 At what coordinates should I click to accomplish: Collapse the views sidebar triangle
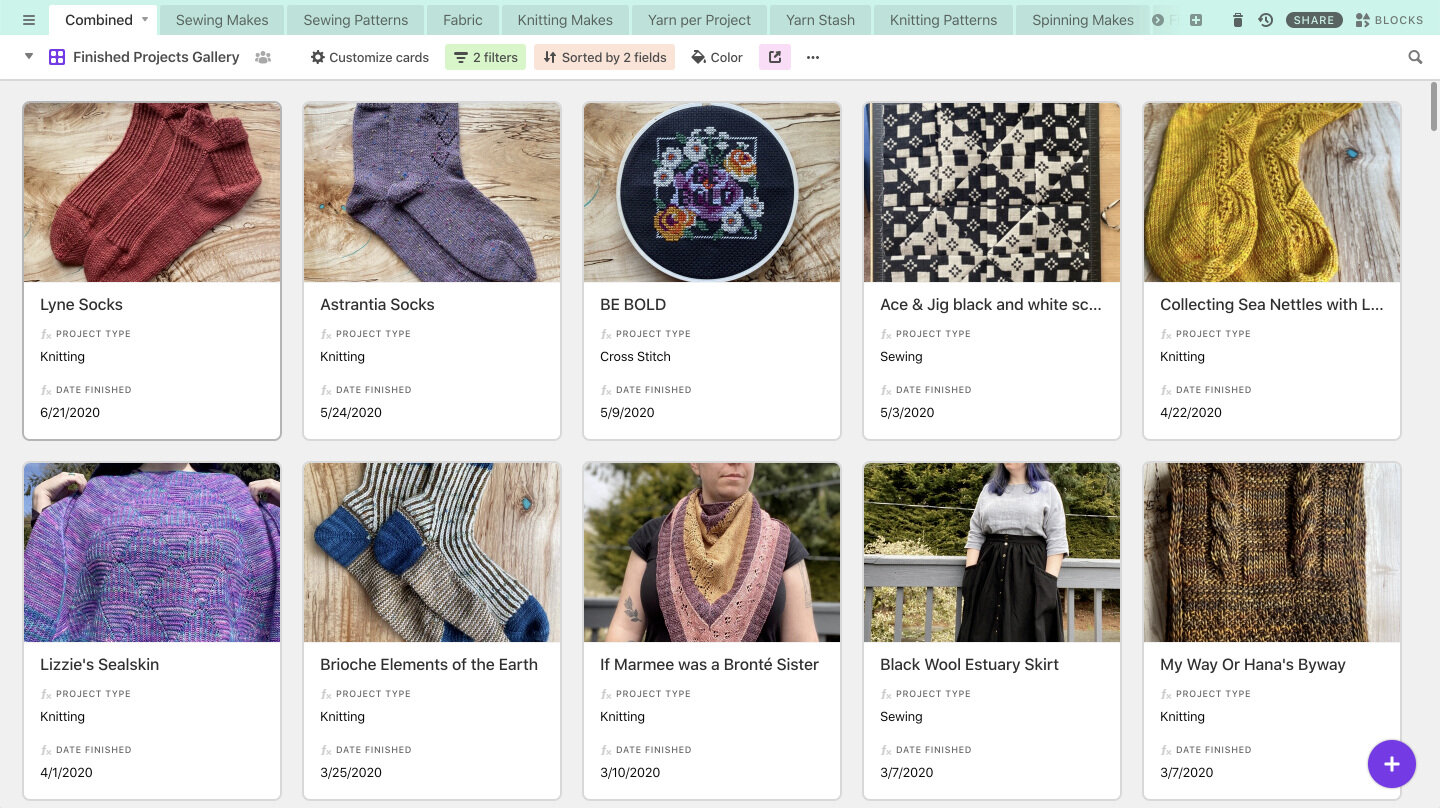click(x=29, y=57)
